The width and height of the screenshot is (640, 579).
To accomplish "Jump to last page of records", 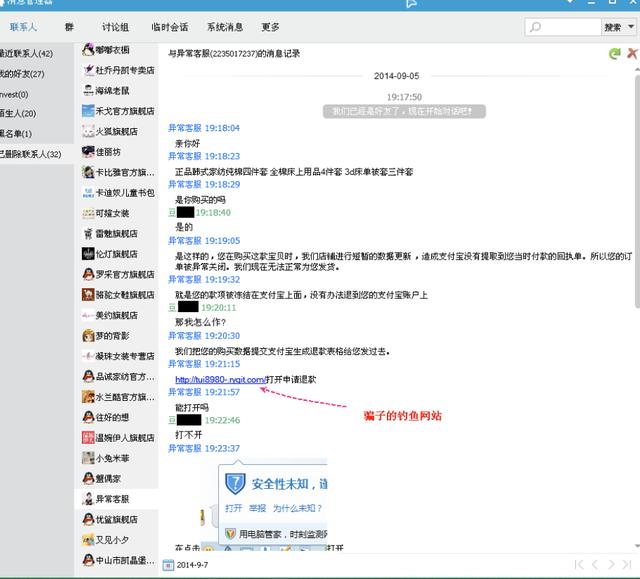I will pyautogui.click(x=627, y=564).
